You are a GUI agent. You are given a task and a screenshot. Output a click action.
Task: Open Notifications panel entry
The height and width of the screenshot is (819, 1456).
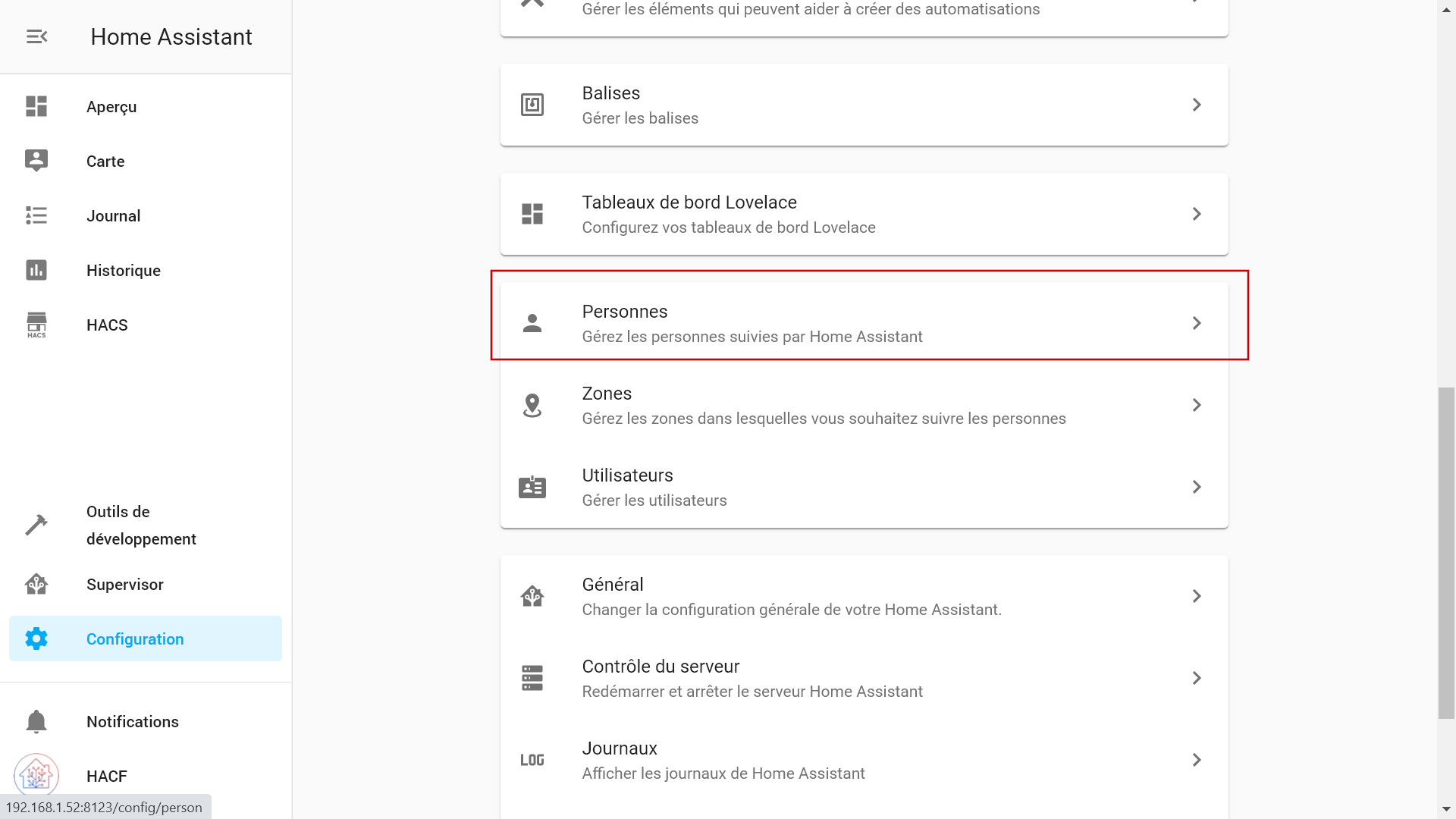click(146, 721)
